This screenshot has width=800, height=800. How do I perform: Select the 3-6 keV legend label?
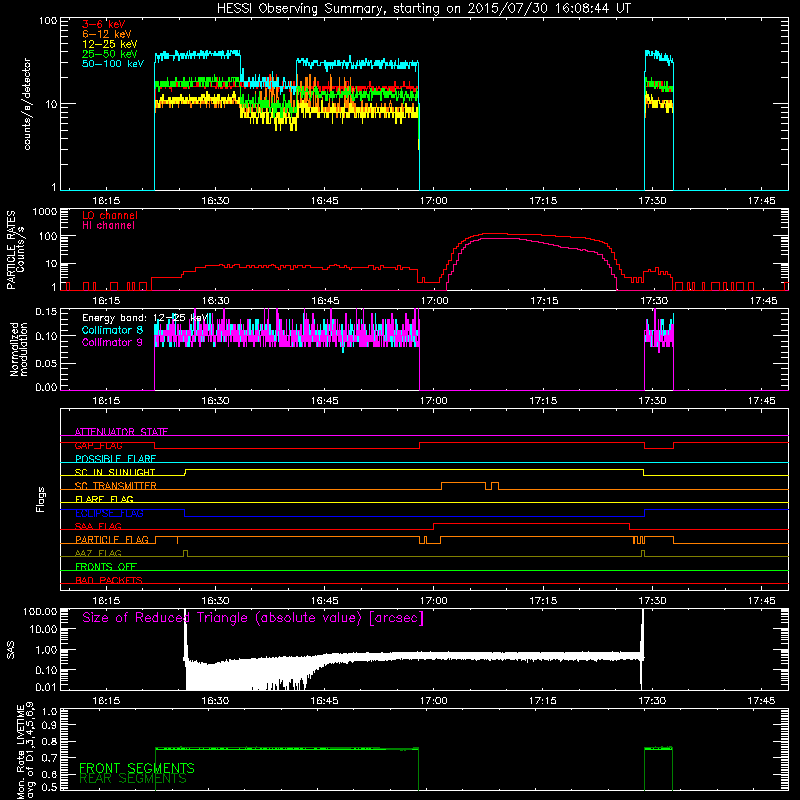pos(104,24)
